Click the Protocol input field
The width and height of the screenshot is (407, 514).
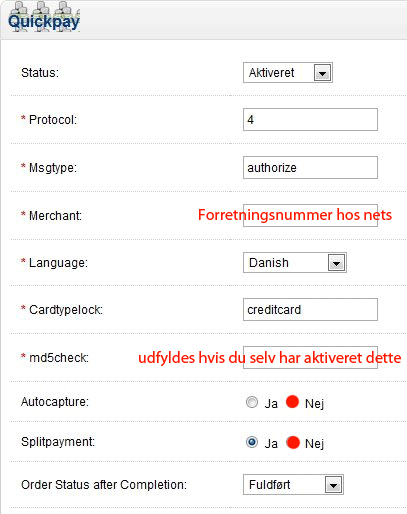tap(310, 119)
